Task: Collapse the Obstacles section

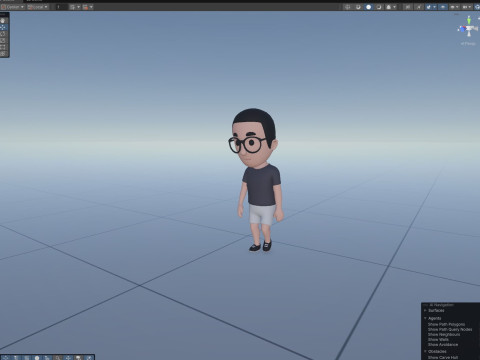Action: [425, 351]
